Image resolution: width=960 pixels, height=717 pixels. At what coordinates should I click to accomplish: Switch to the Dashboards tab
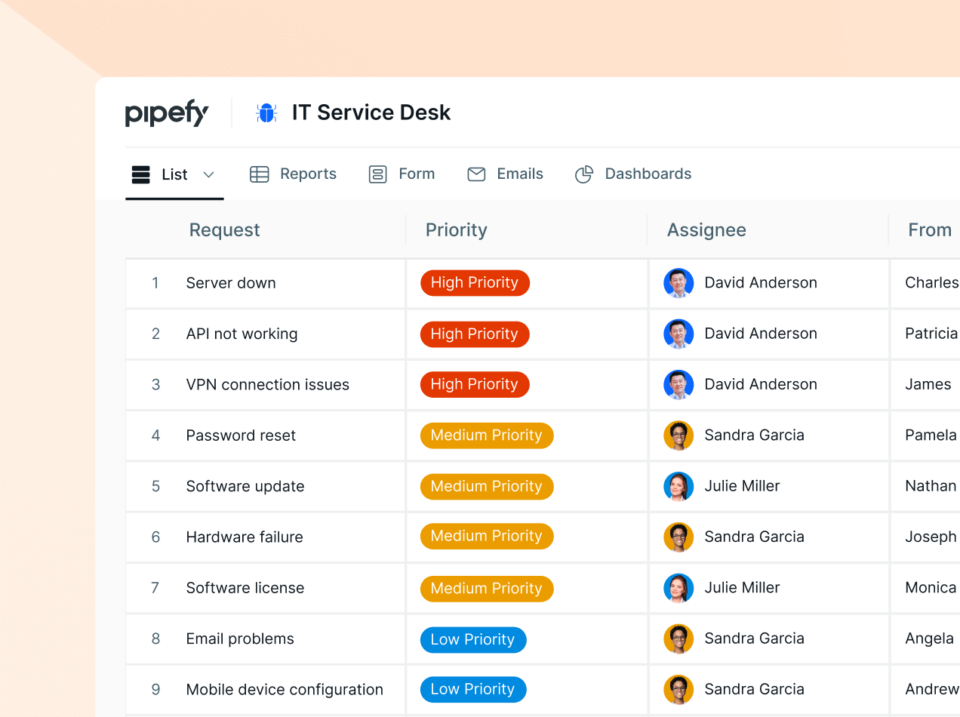coord(633,173)
